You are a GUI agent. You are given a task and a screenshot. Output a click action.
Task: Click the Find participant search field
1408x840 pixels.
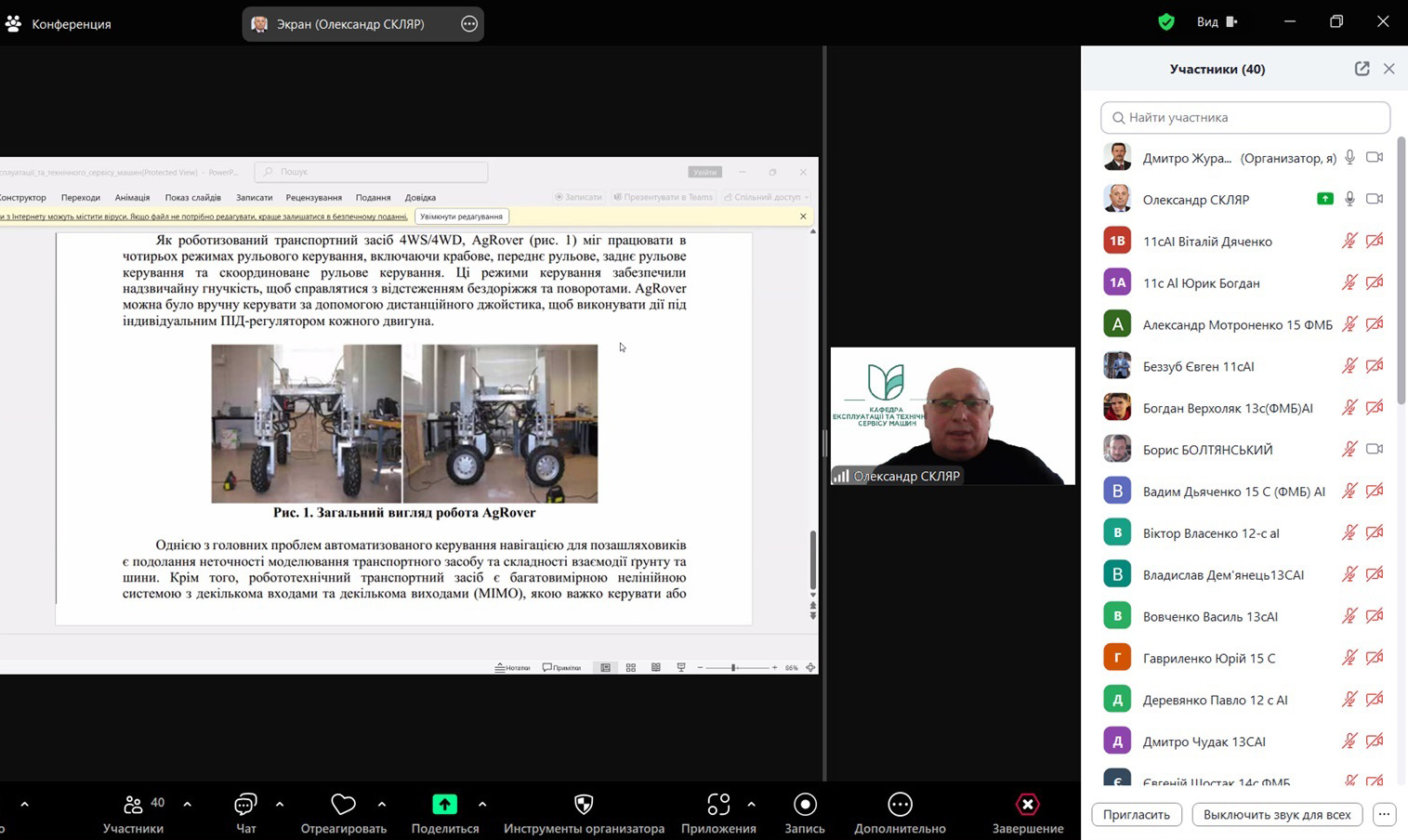tap(1245, 118)
